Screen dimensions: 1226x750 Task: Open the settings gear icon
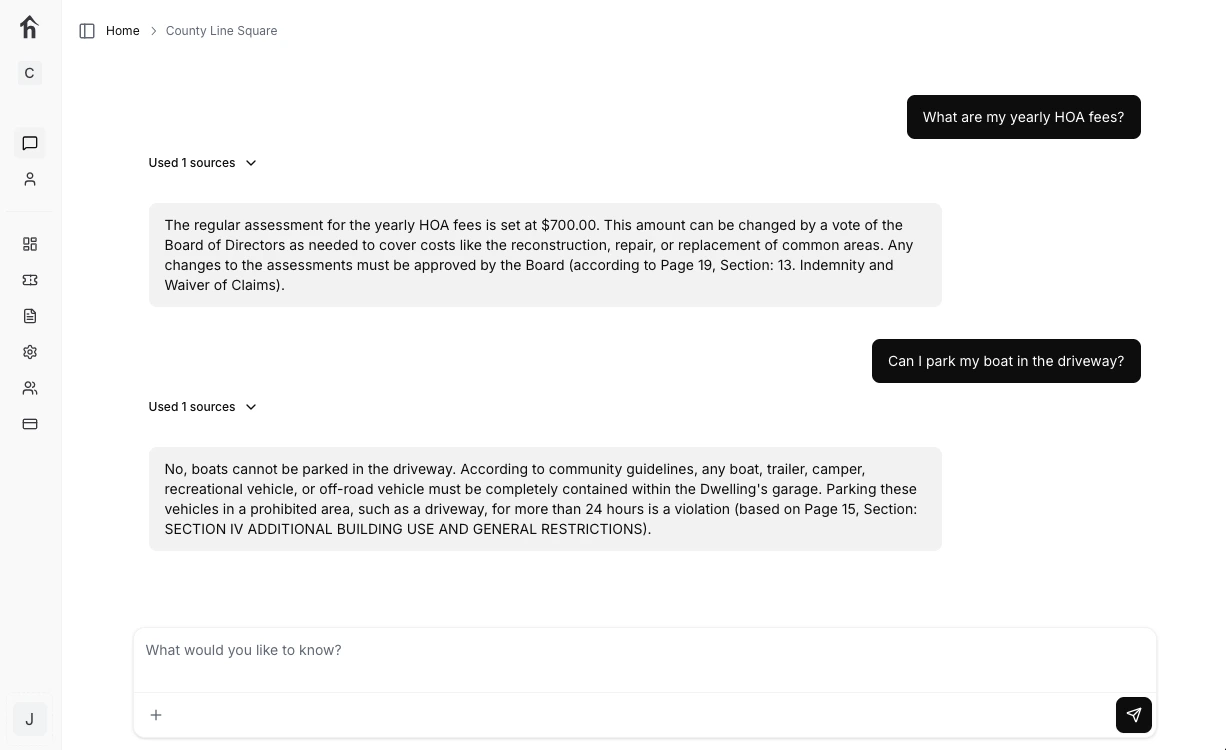click(x=30, y=352)
